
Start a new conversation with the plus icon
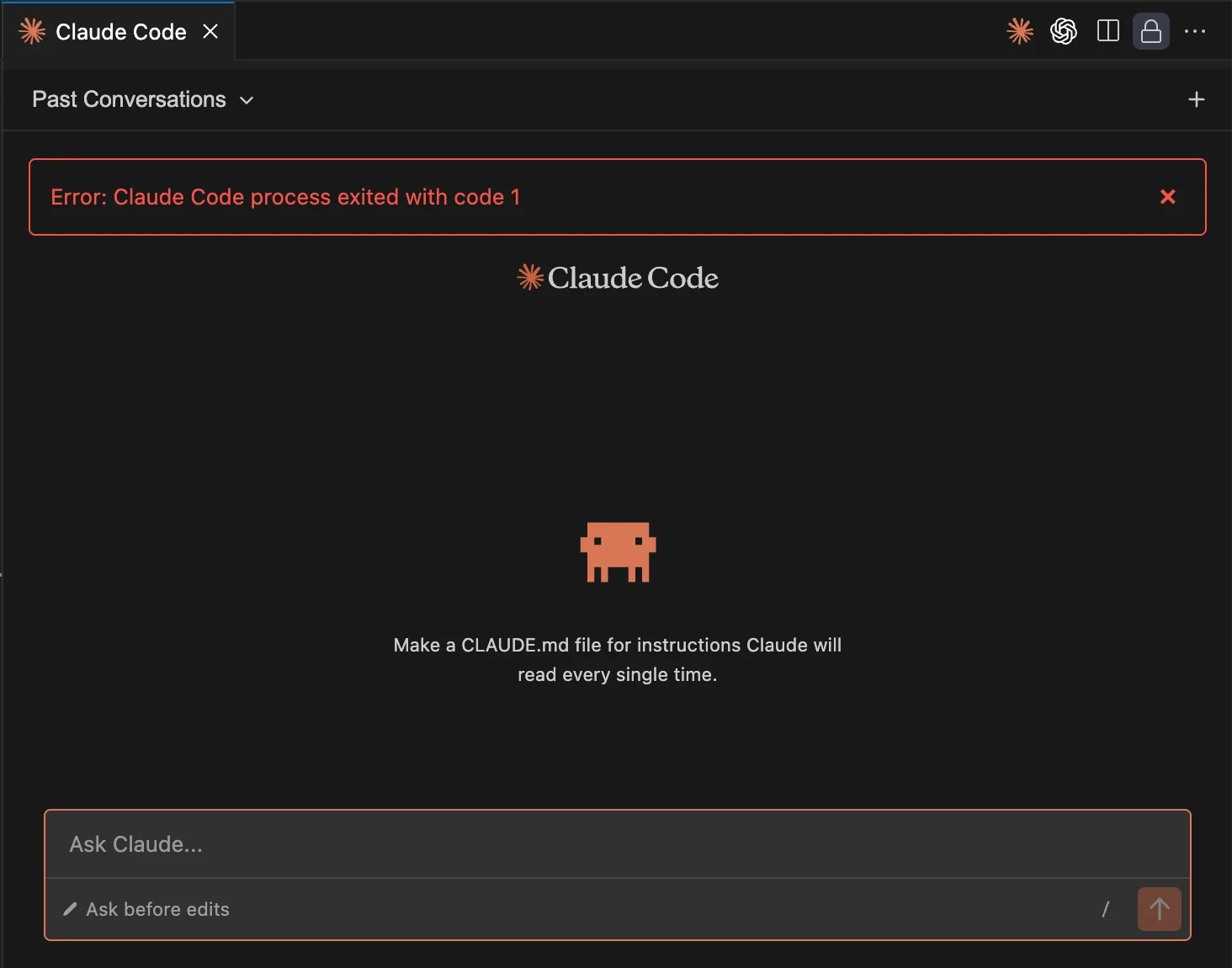[1197, 99]
